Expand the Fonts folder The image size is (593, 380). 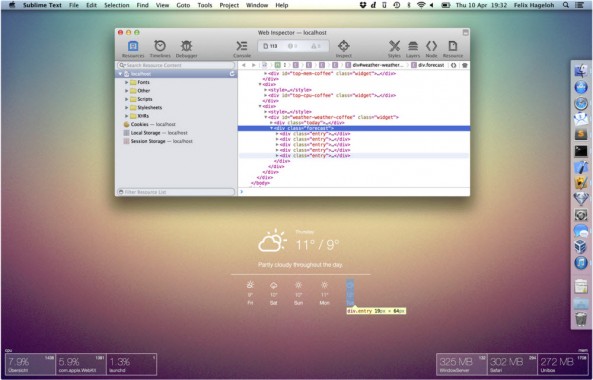[126, 82]
